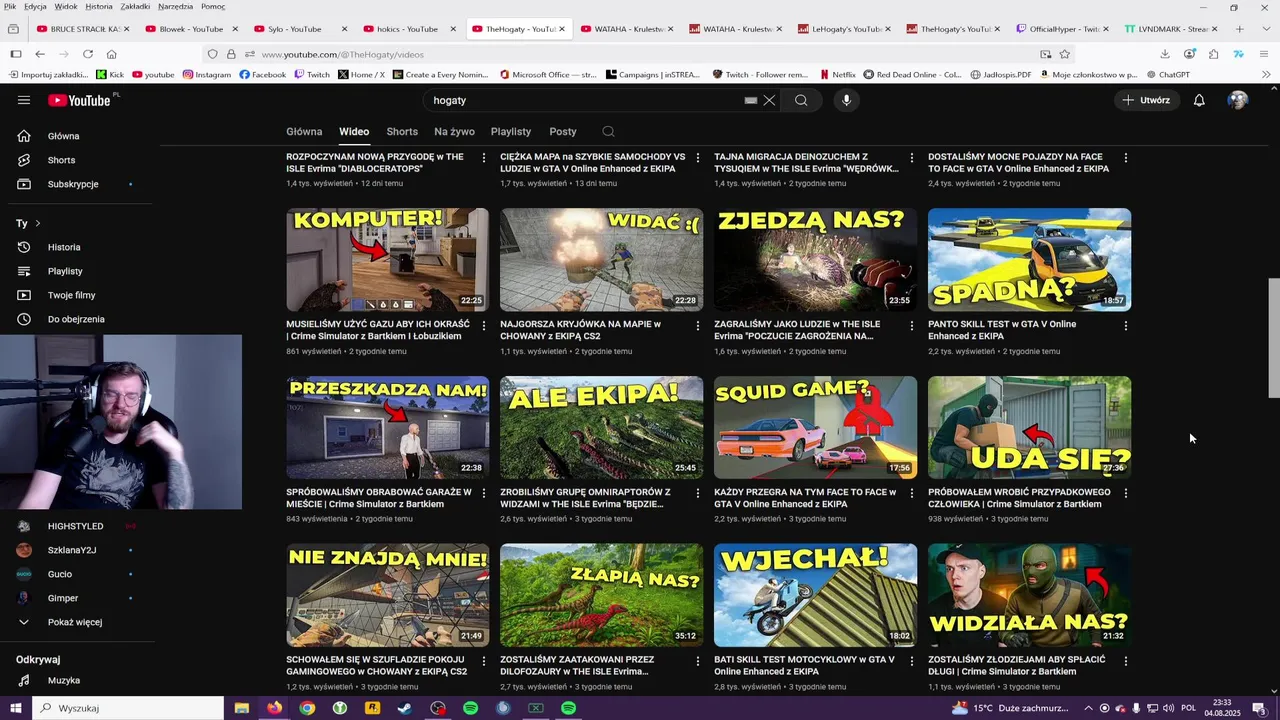Open video title ZROBILIŚMY GRUPĘ OMNIRAPTORÓW
Image resolution: width=1280 pixels, height=720 pixels.
[585, 498]
